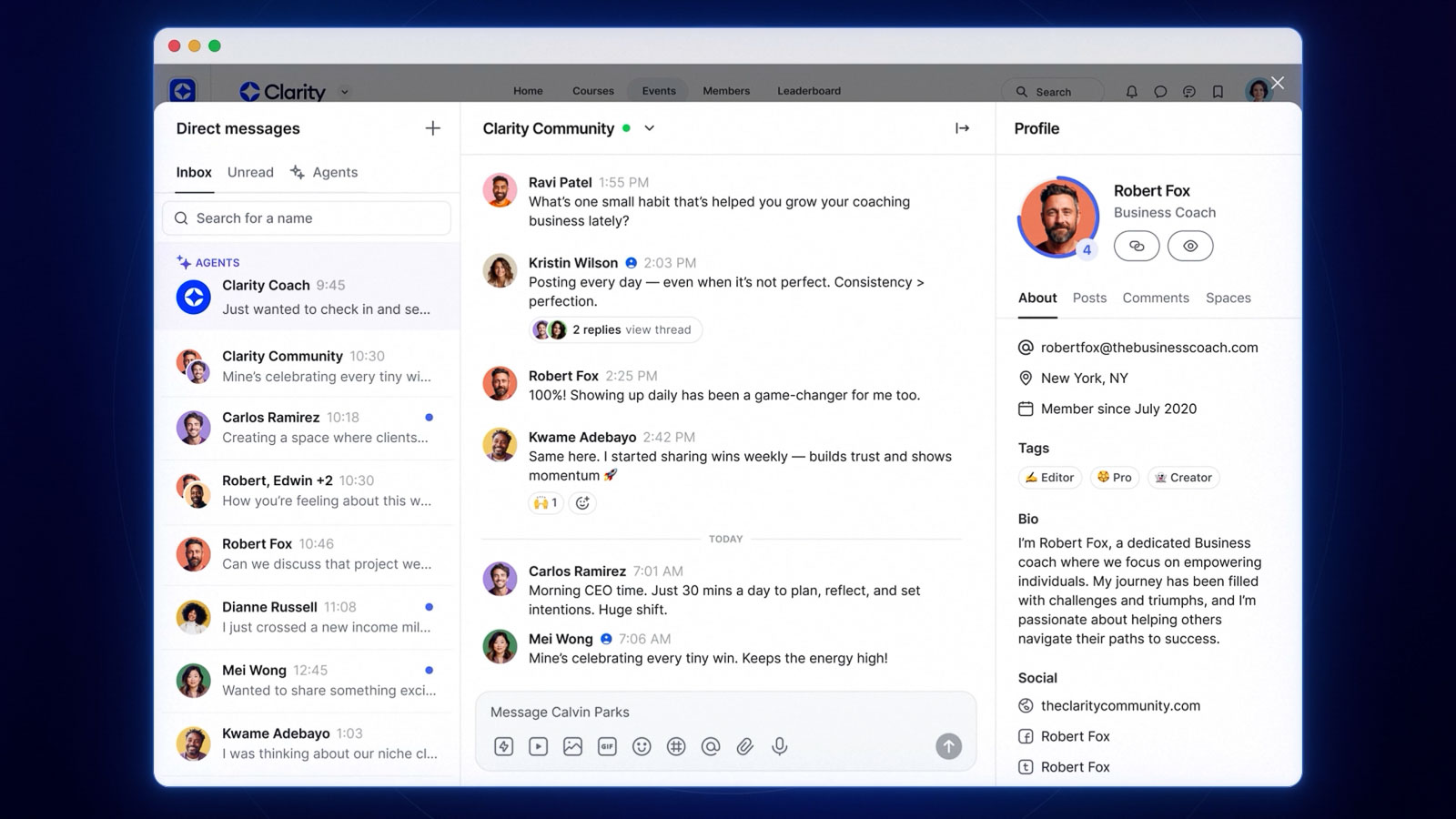Switch to the Unread messages tab
Screen dimensions: 1456x819
point(250,172)
